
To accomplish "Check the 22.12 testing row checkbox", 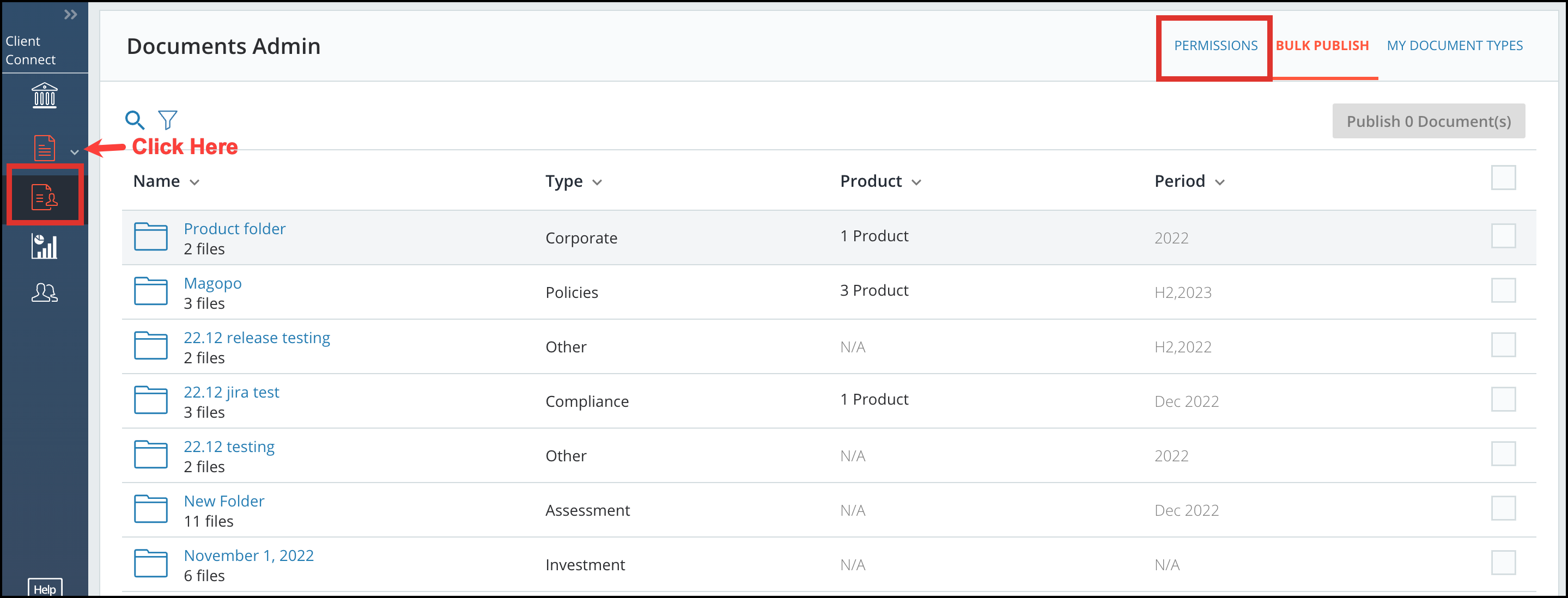I will (x=1503, y=454).
